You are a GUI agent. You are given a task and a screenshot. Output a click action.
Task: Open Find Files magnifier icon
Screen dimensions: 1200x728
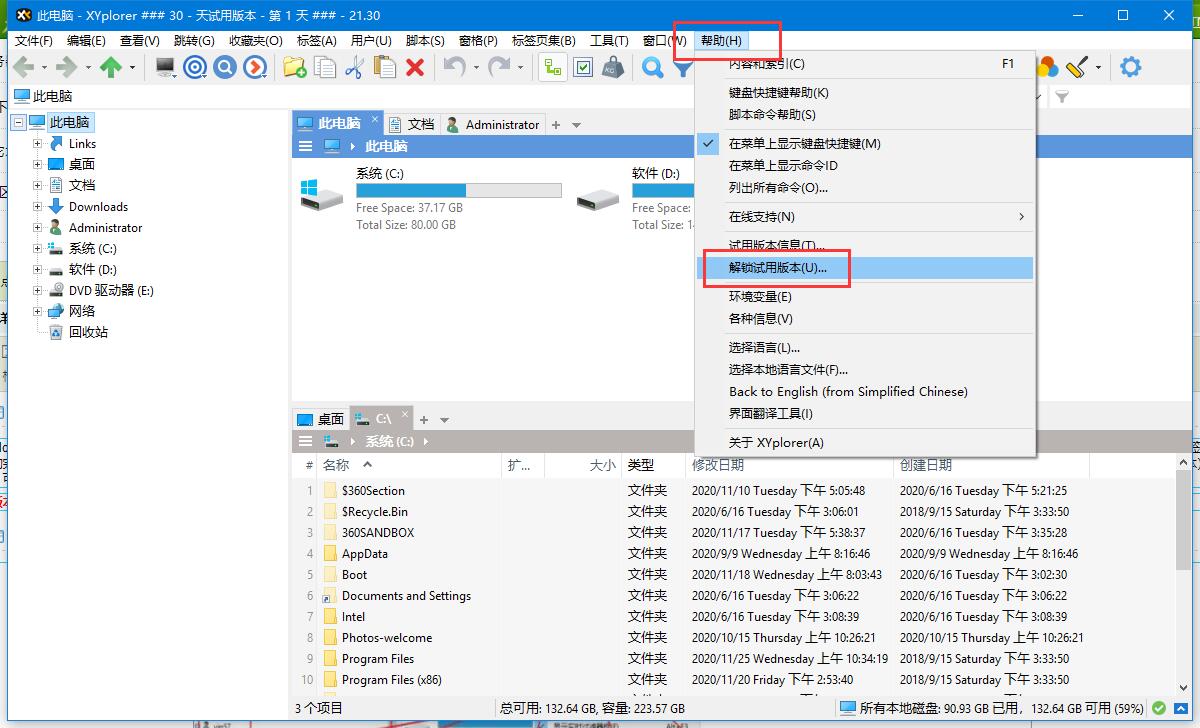pos(653,67)
